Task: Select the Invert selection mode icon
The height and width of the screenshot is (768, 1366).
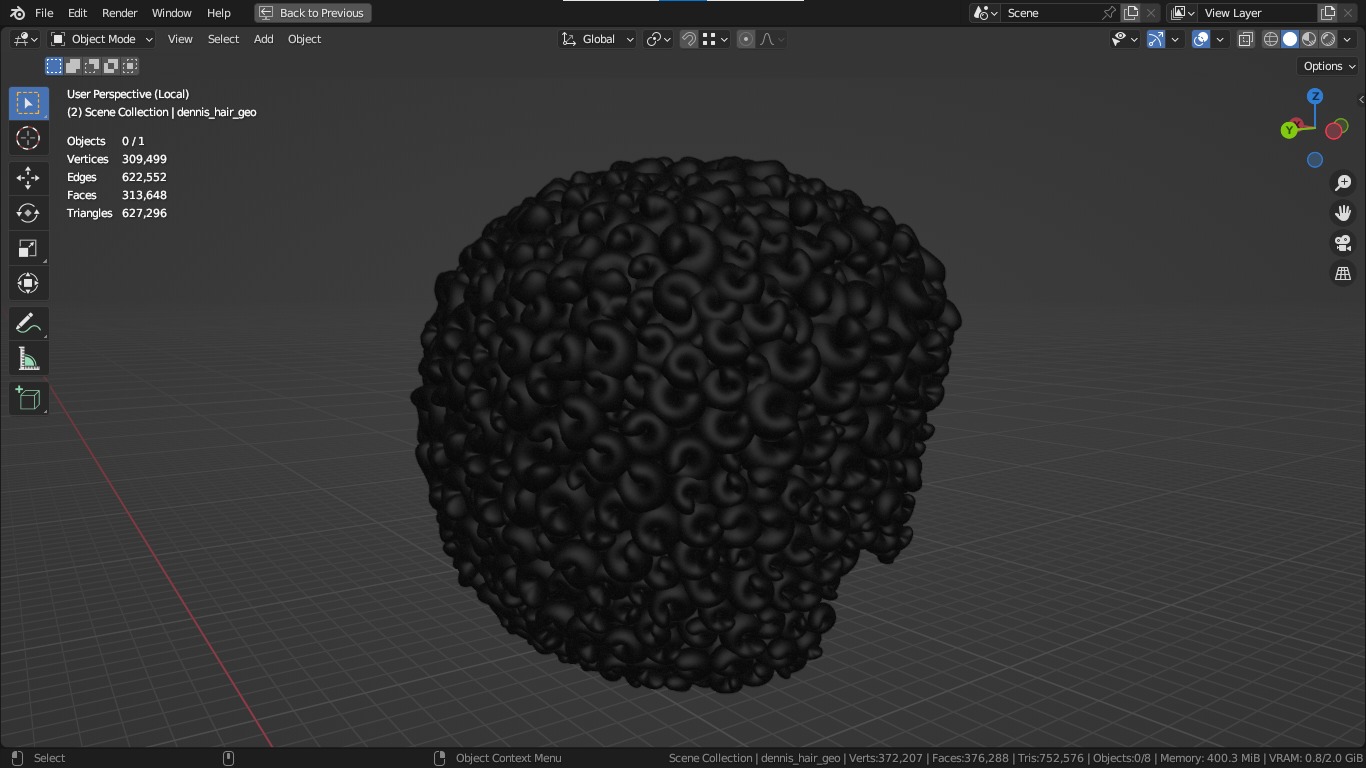Action: coord(111,66)
